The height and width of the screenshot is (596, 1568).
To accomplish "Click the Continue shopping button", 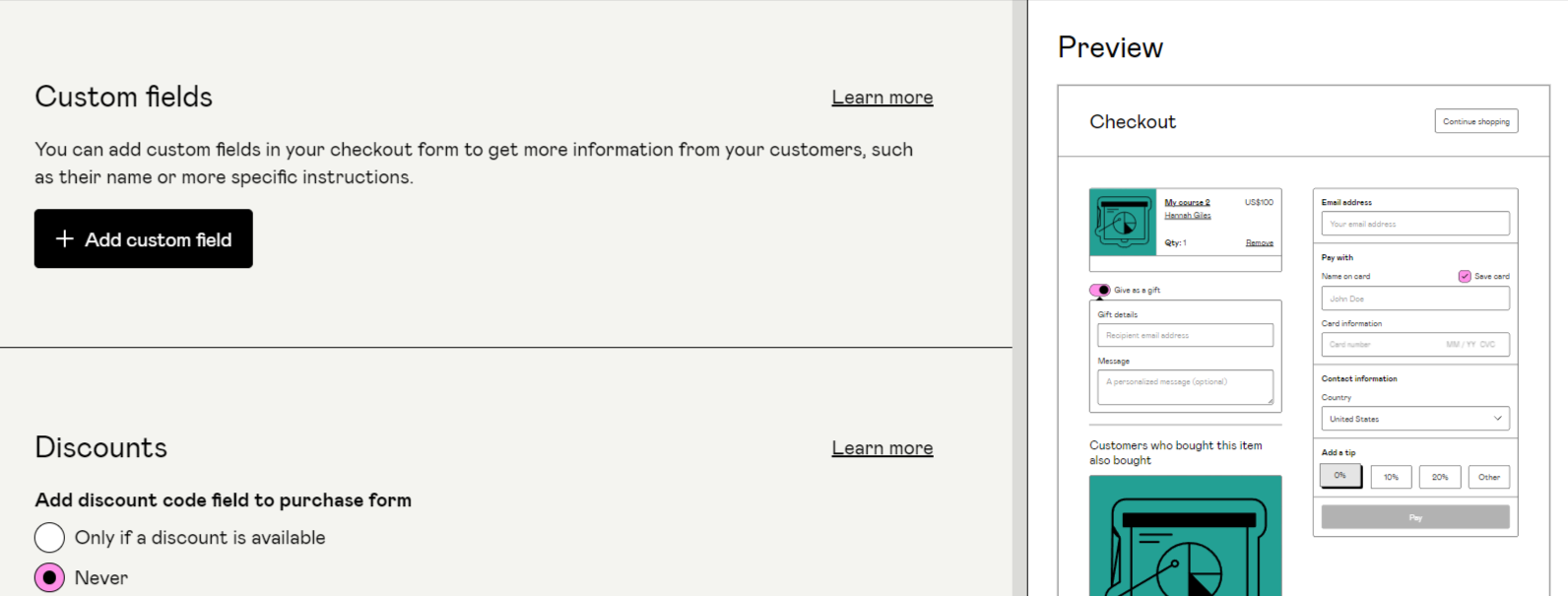I will tap(1475, 120).
